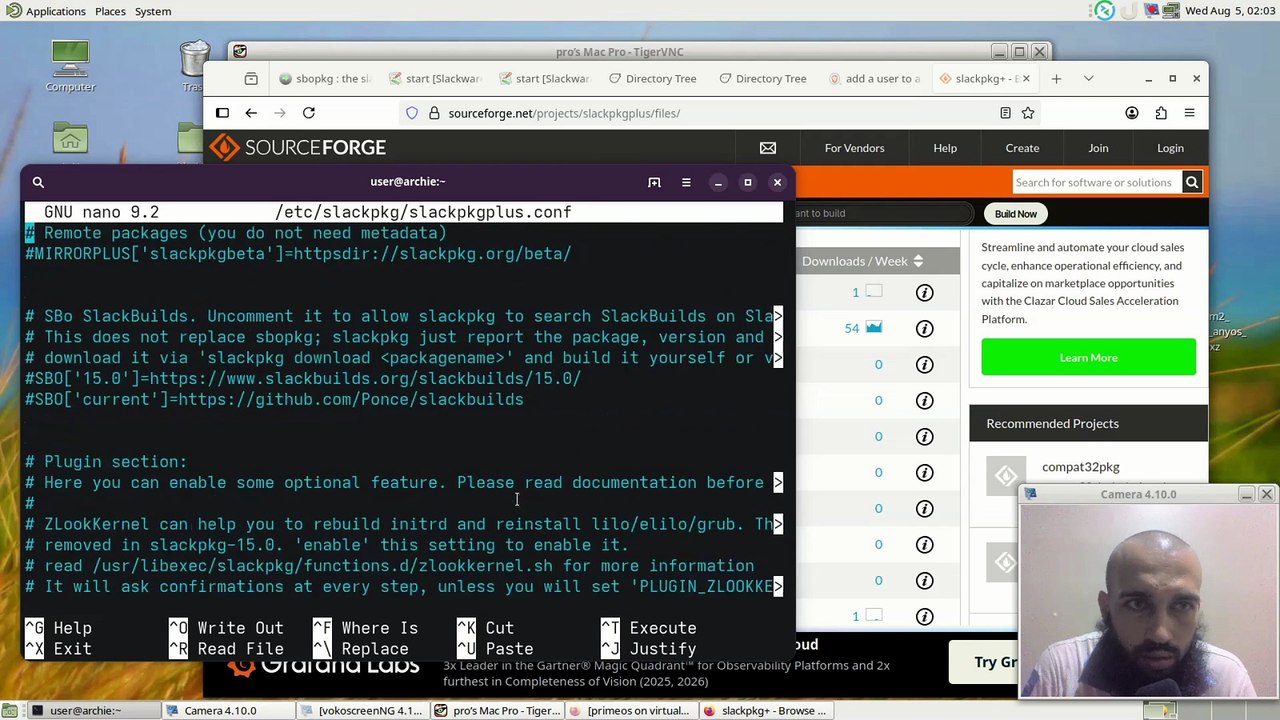The height and width of the screenshot is (720, 1280).
Task: Open info icon for row with 54 downloads
Action: (925, 328)
